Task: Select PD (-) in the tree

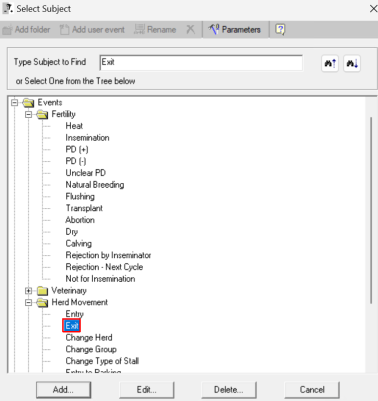Action: (76, 161)
